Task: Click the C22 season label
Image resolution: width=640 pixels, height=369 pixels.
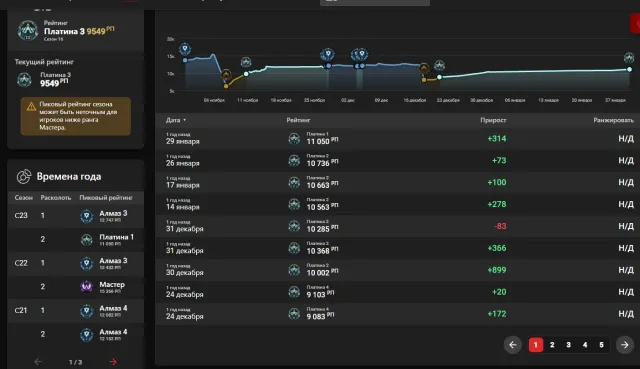Action: (21, 263)
